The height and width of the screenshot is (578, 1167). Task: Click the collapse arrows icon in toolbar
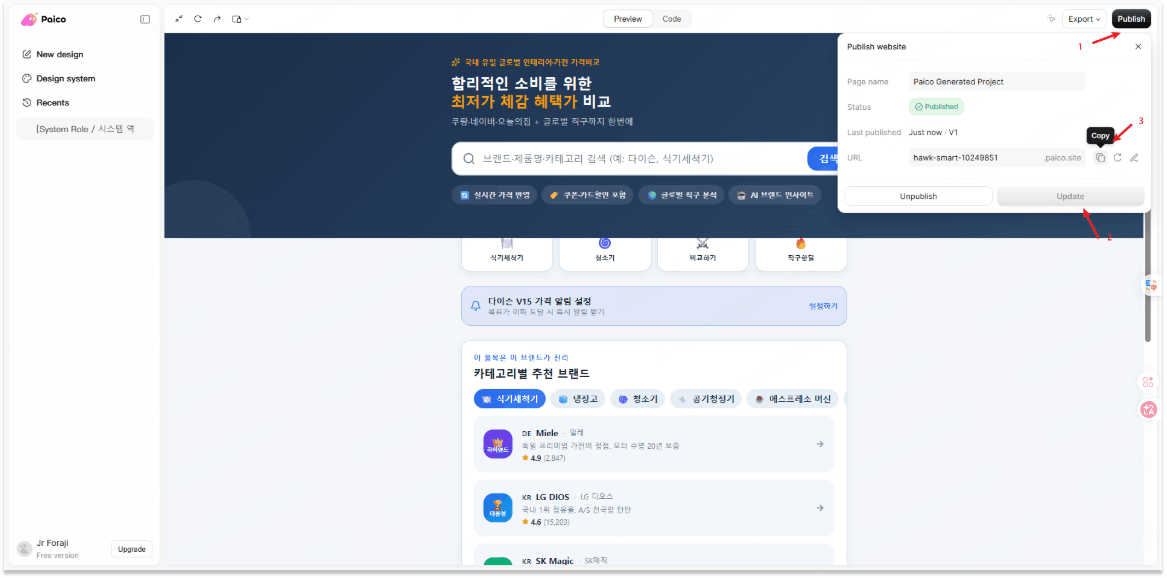pos(179,19)
